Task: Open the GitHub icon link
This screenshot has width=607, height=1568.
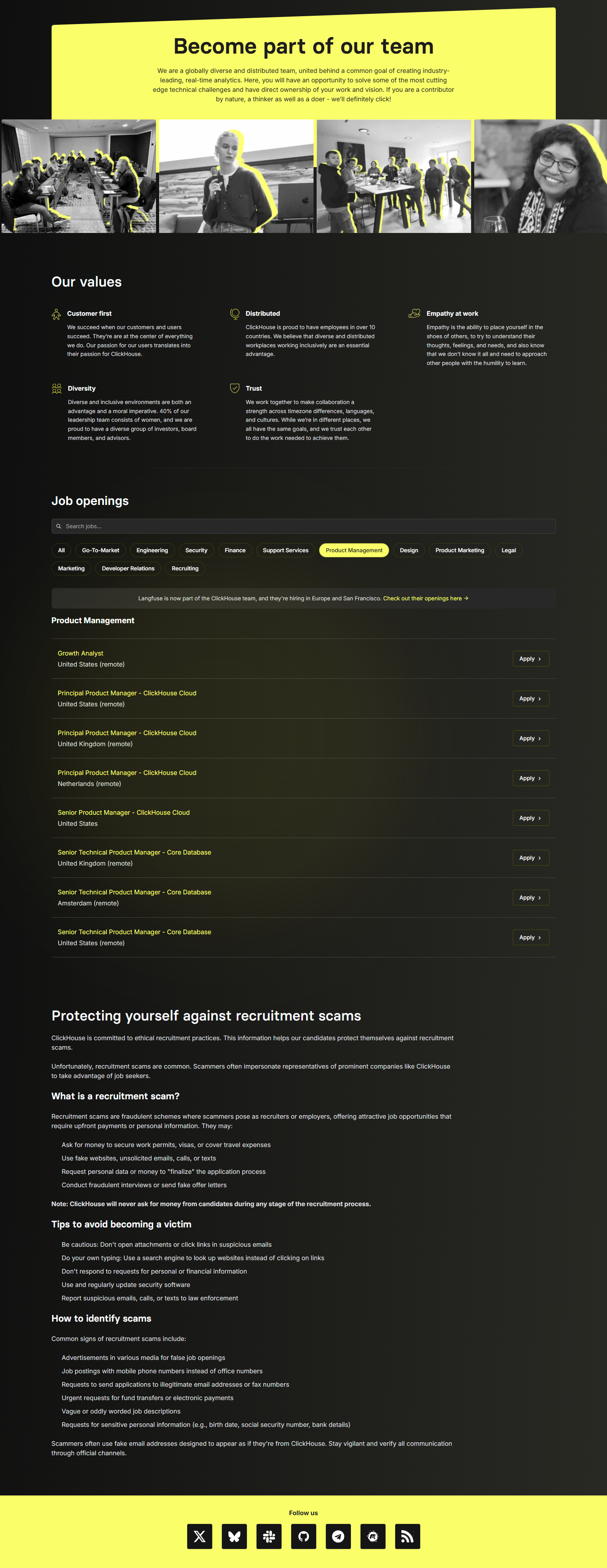Action: point(303,1536)
